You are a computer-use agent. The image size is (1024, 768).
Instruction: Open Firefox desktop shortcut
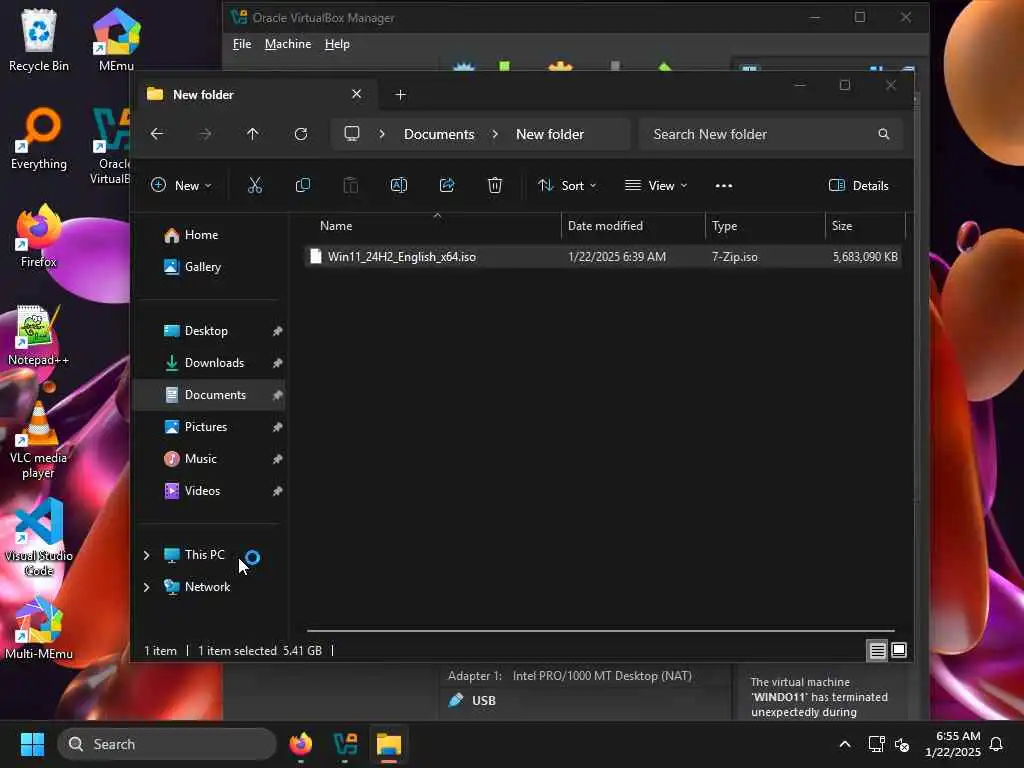(39, 236)
